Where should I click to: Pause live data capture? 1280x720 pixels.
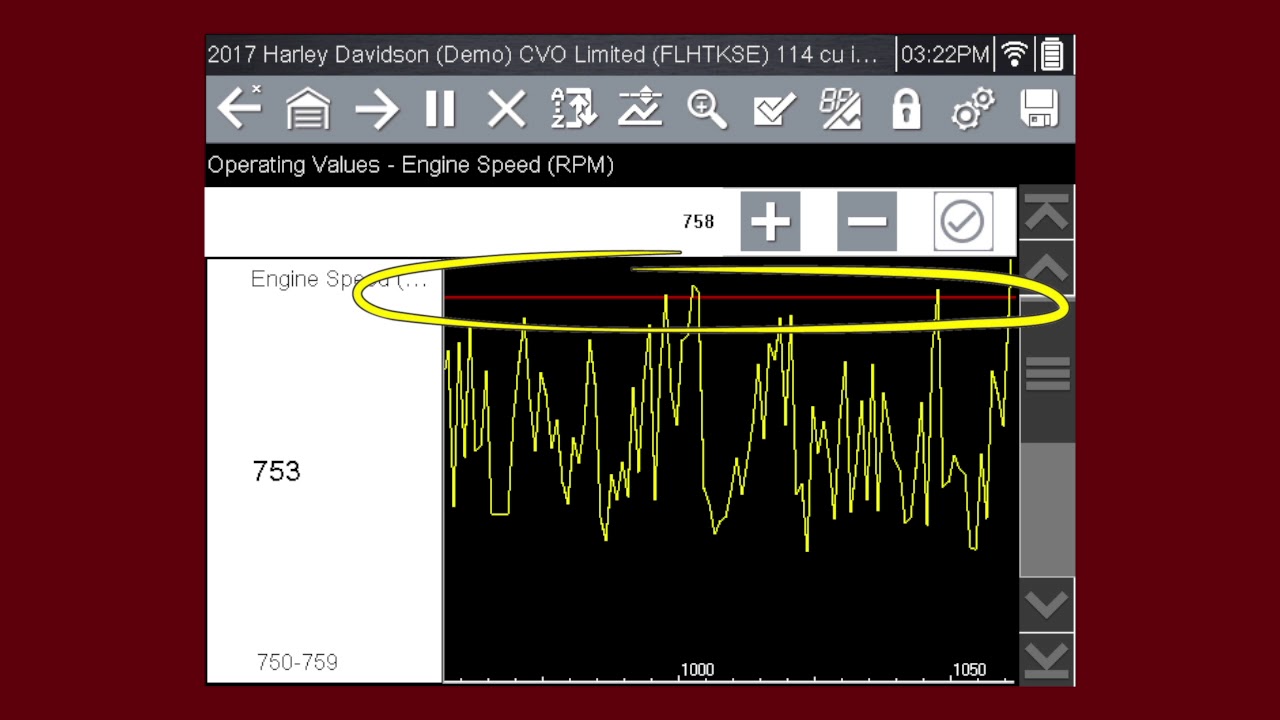(440, 108)
